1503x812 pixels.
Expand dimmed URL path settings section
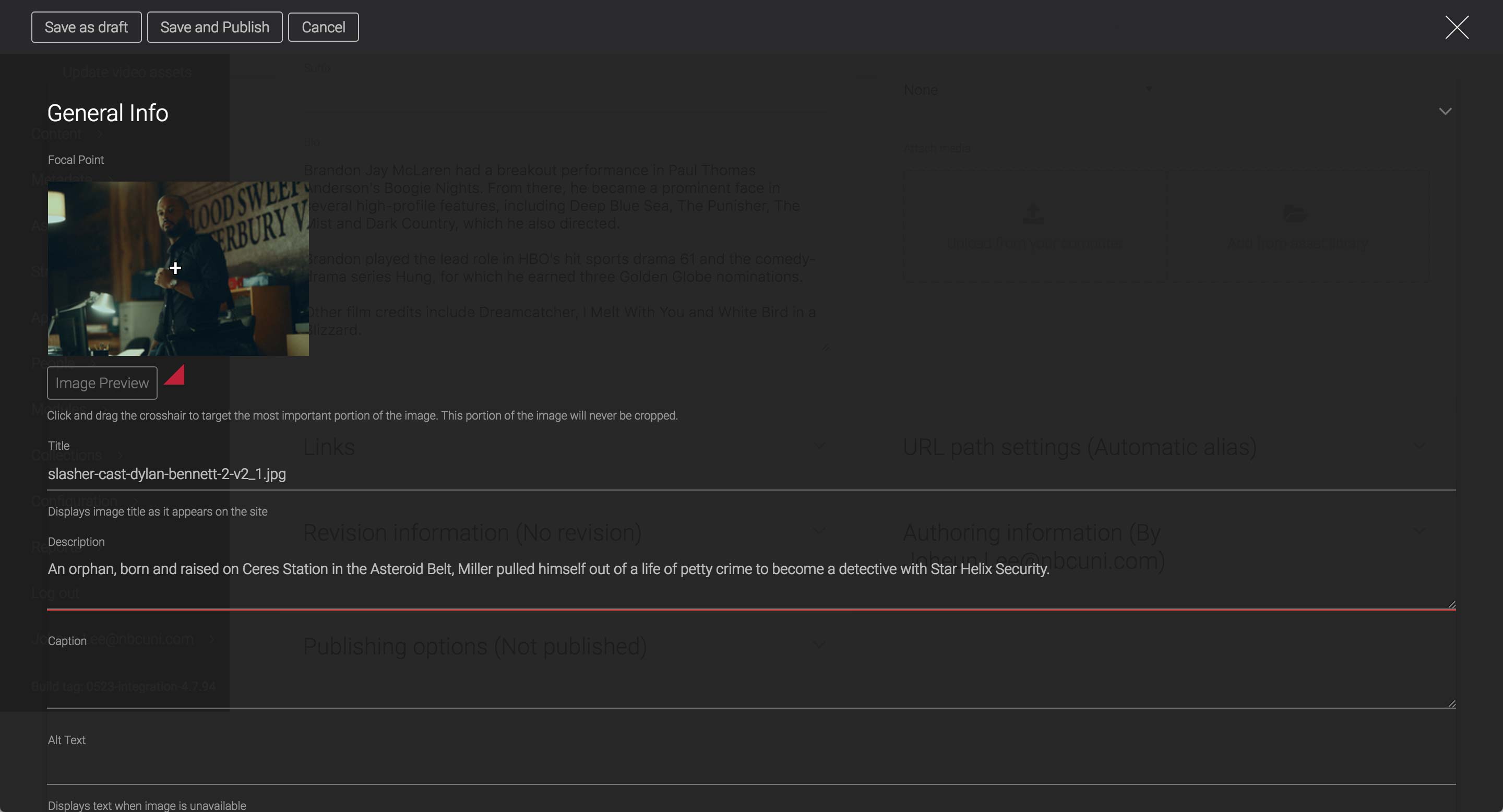point(1079,447)
